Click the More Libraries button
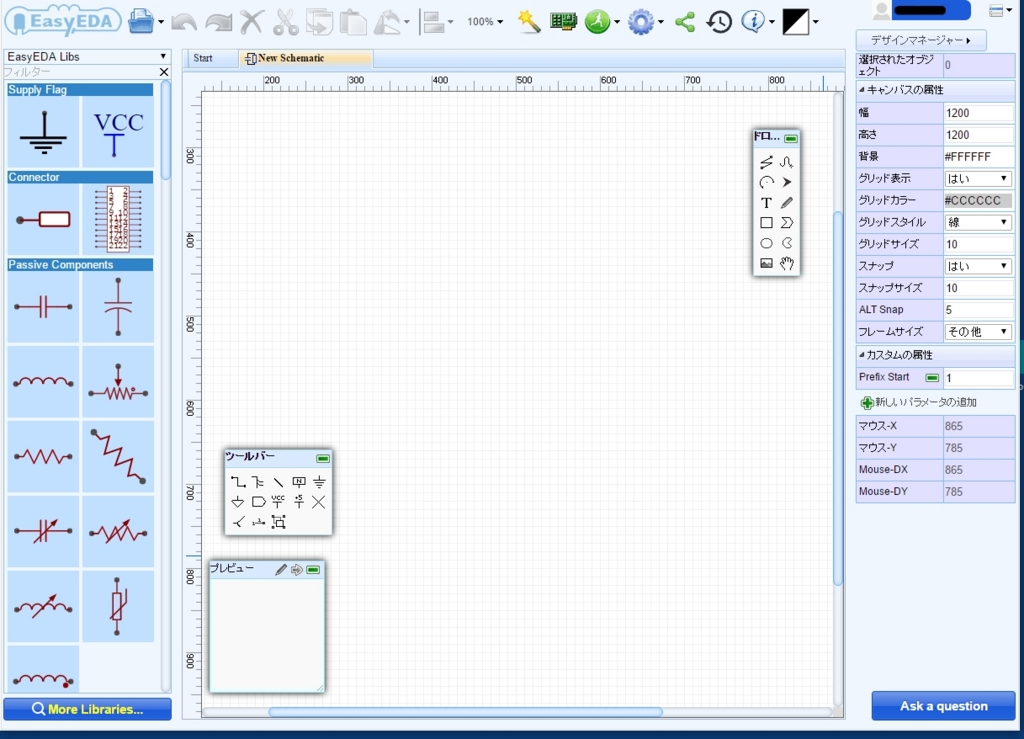This screenshot has width=1024, height=739. click(x=88, y=709)
